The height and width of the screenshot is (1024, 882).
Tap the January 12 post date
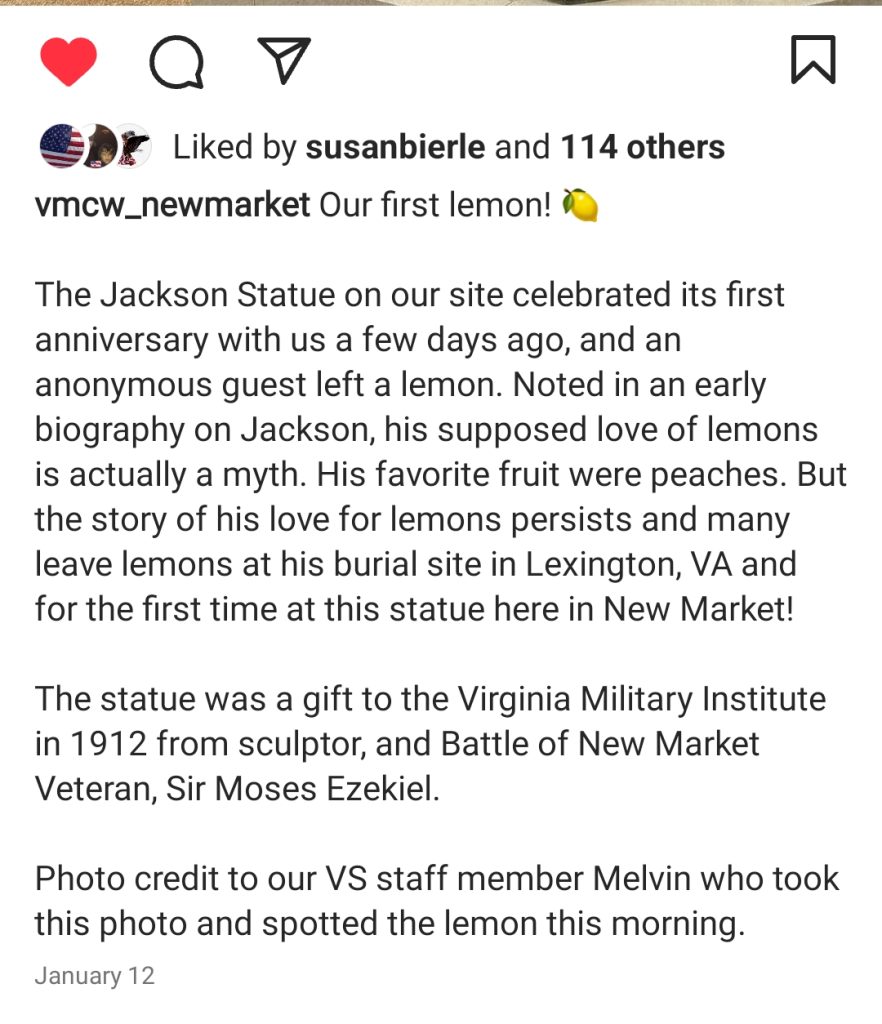[x=94, y=976]
